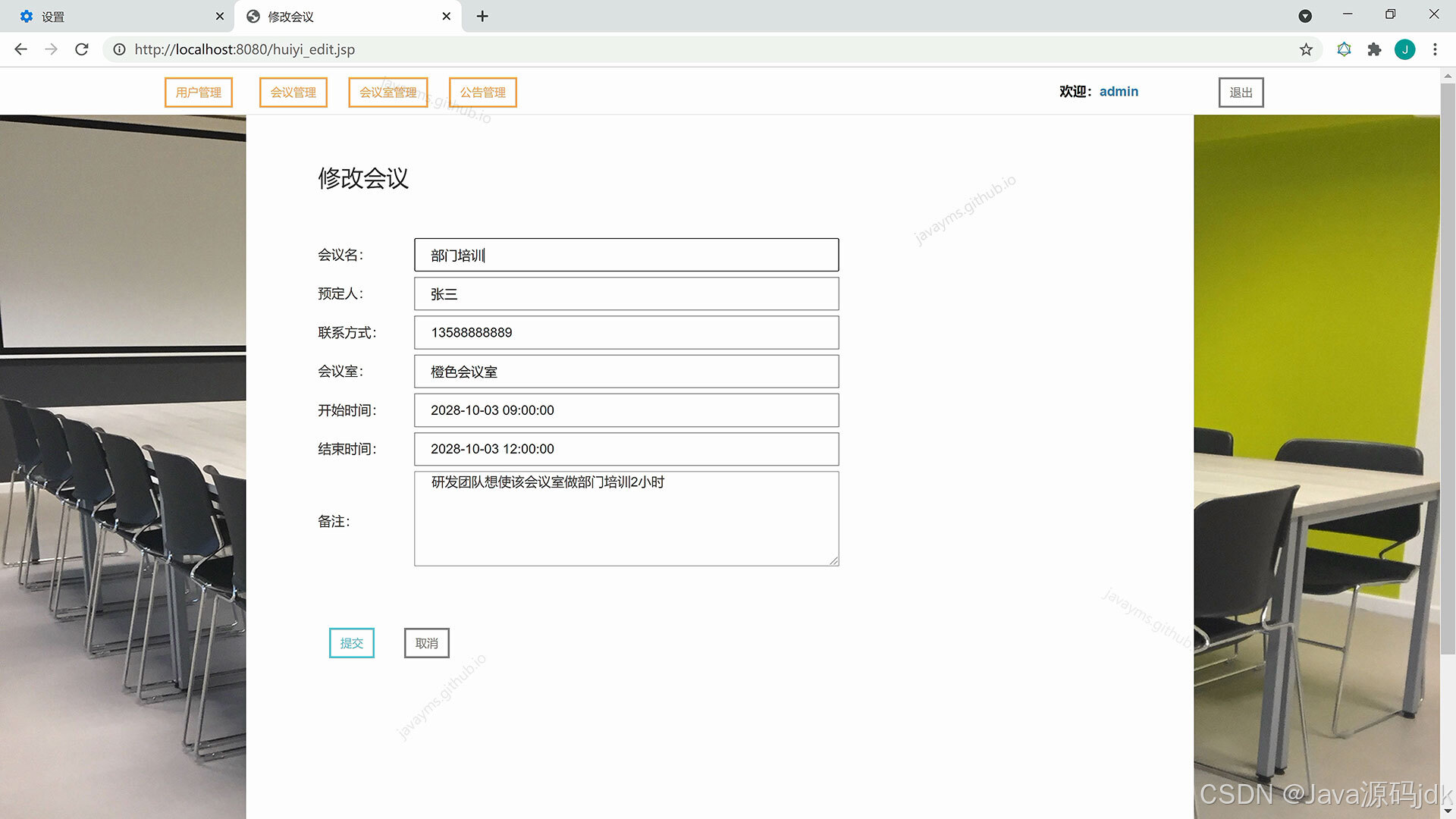
Task: Cancel editing with 取消 button
Action: click(427, 643)
